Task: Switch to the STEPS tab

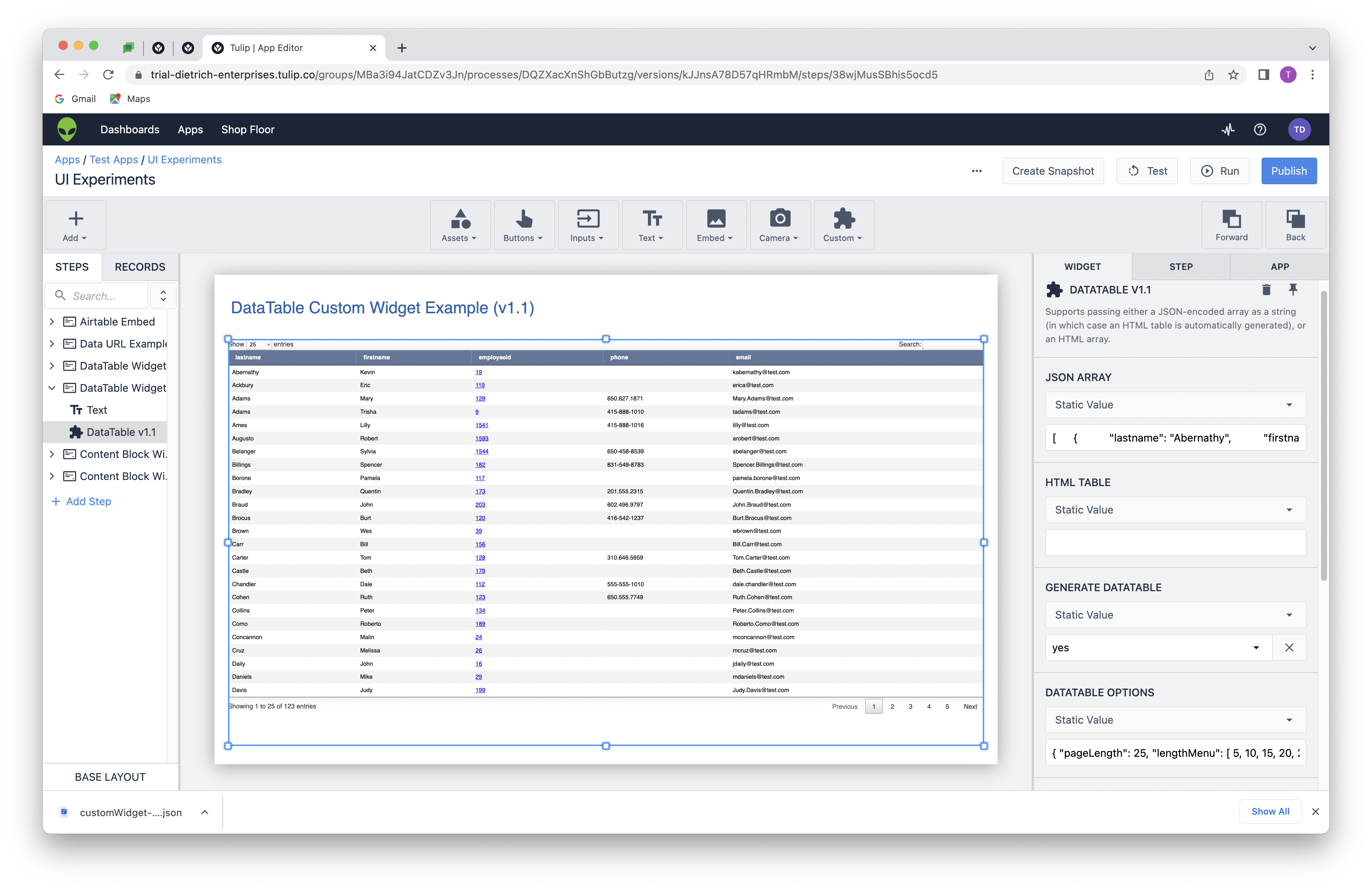Action: click(72, 267)
